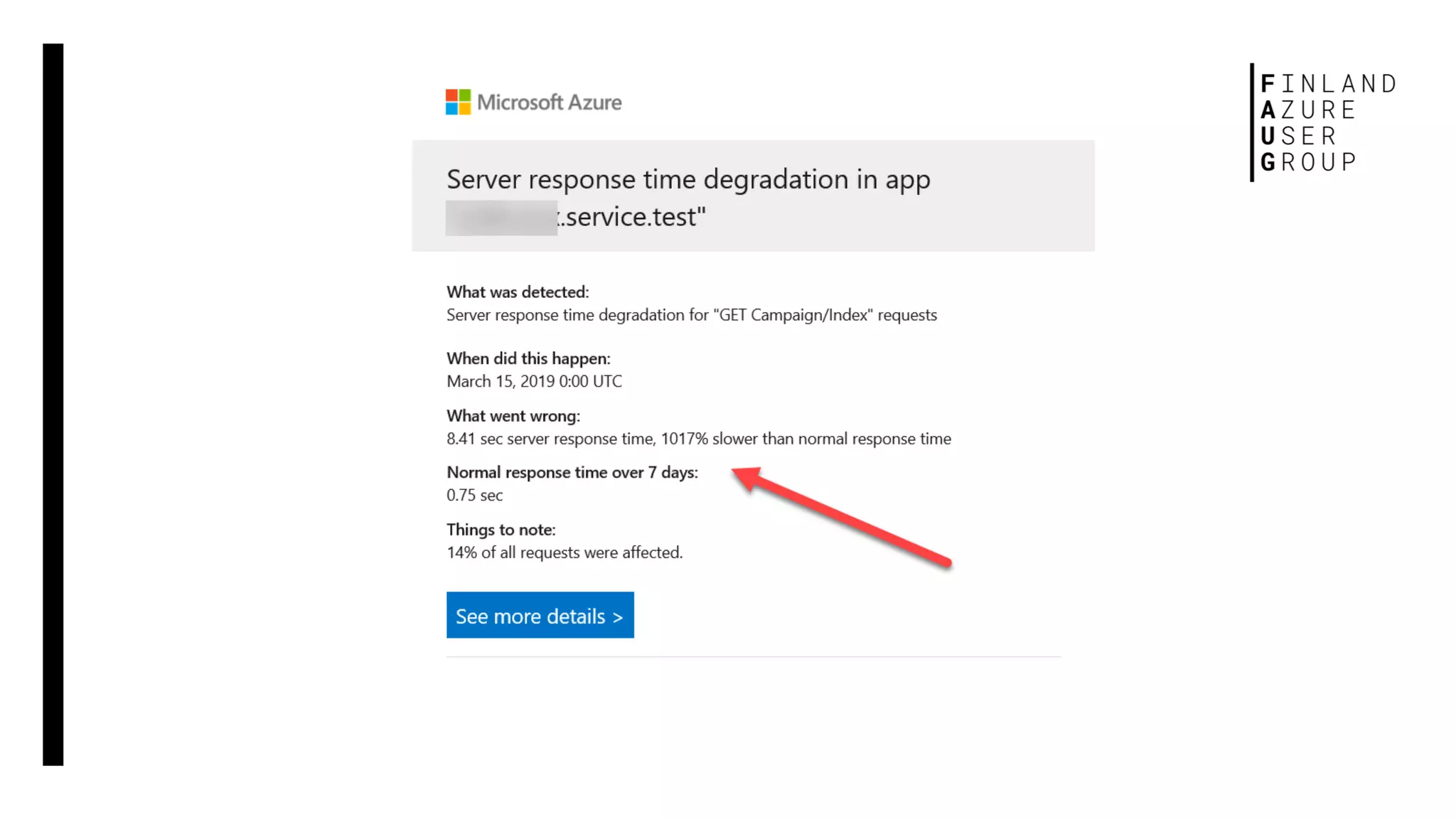Click the 8.41 sec server response time line

coord(698,439)
